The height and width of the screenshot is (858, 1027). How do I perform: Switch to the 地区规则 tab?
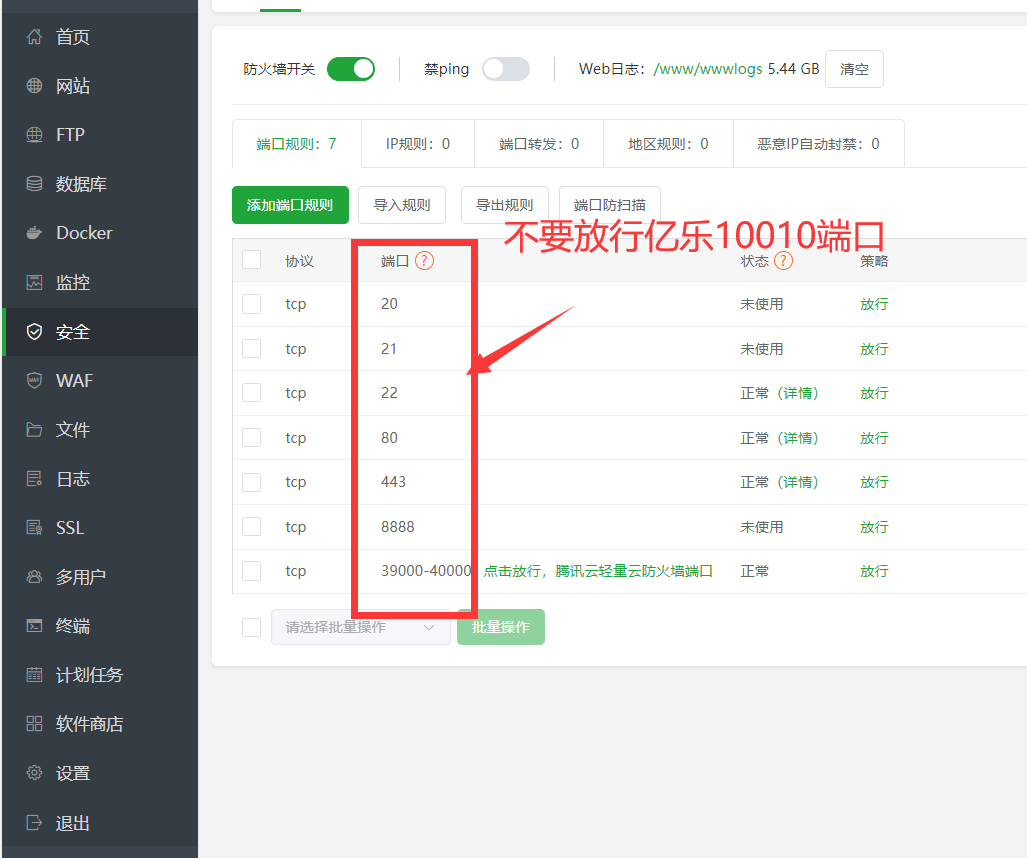click(x=668, y=143)
